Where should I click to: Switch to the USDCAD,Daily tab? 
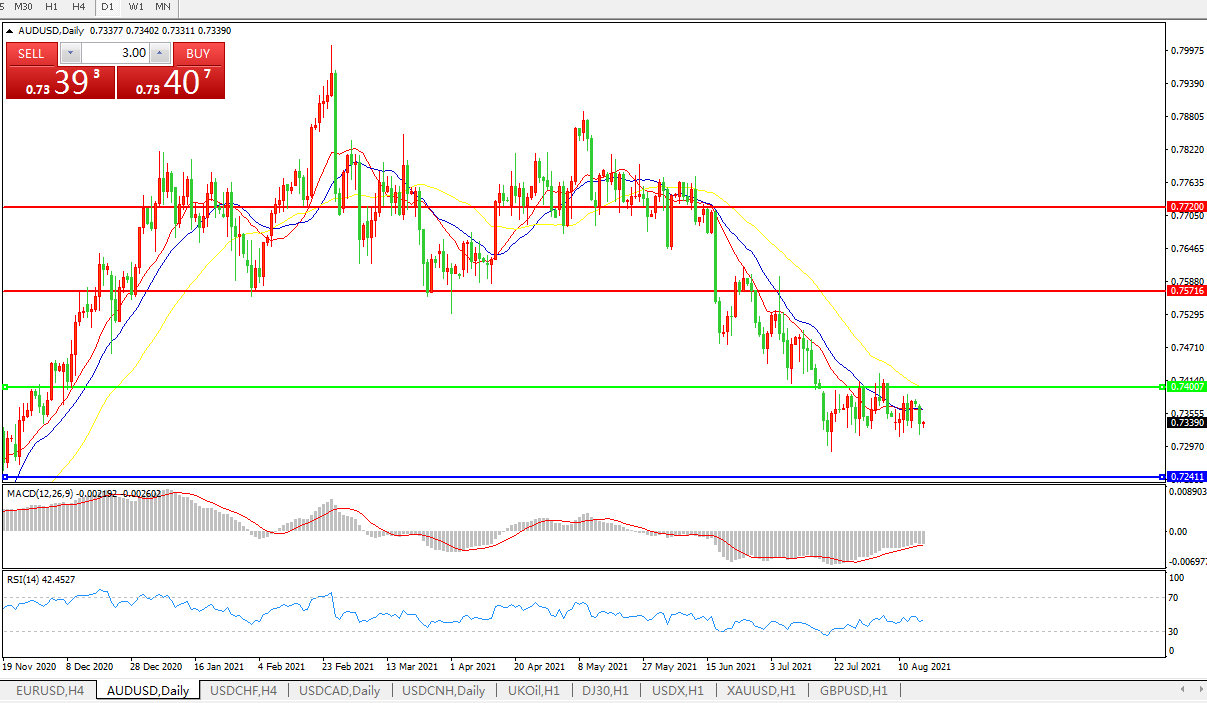coord(339,690)
